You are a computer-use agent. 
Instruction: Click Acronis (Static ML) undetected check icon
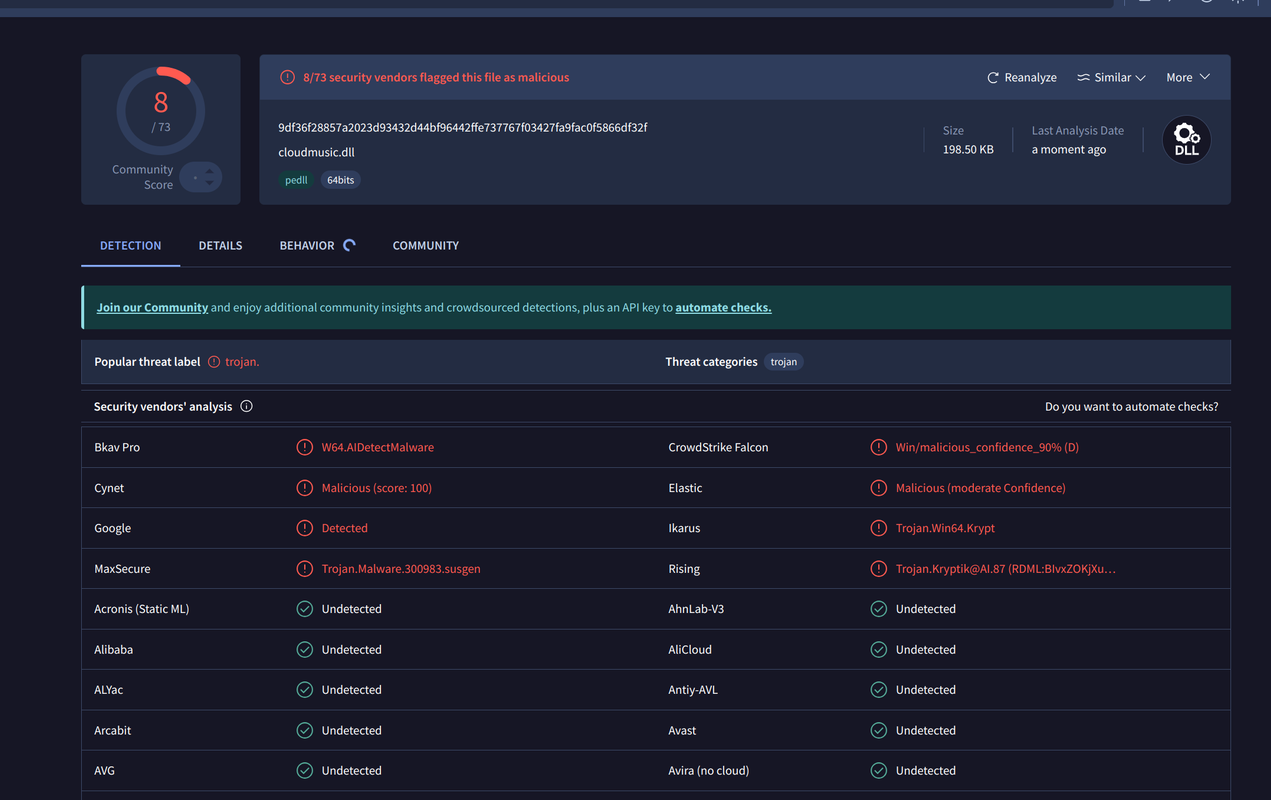305,609
